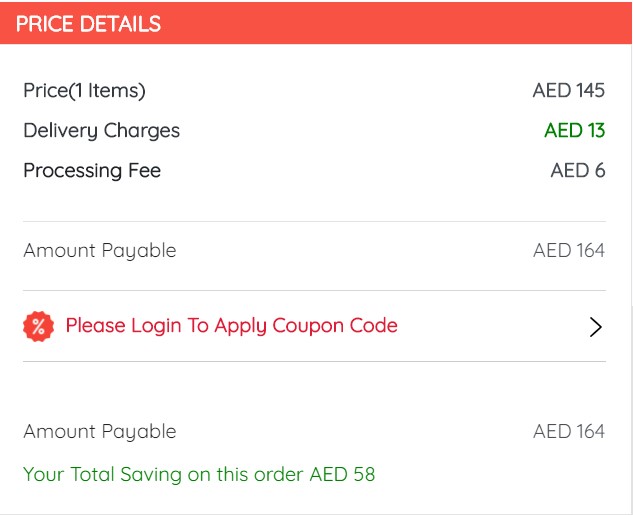Select AED 164 total below the coupon row

click(x=568, y=432)
